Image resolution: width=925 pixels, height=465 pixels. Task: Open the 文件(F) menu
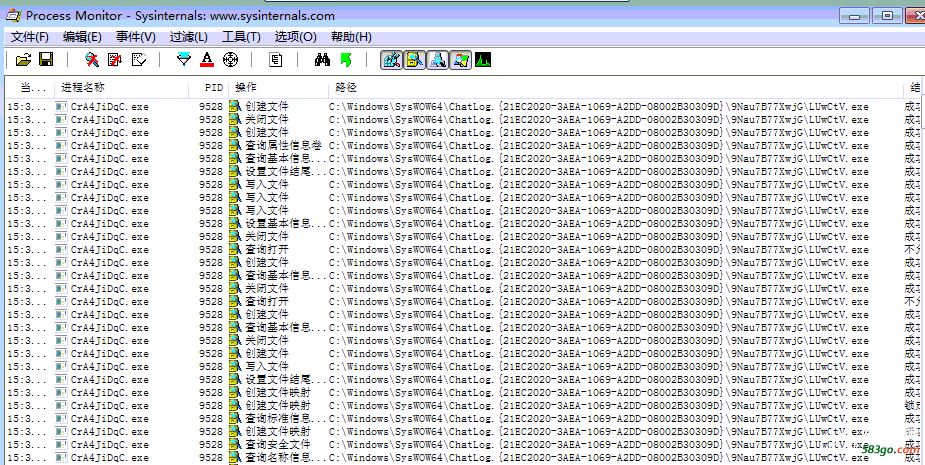(x=30, y=37)
